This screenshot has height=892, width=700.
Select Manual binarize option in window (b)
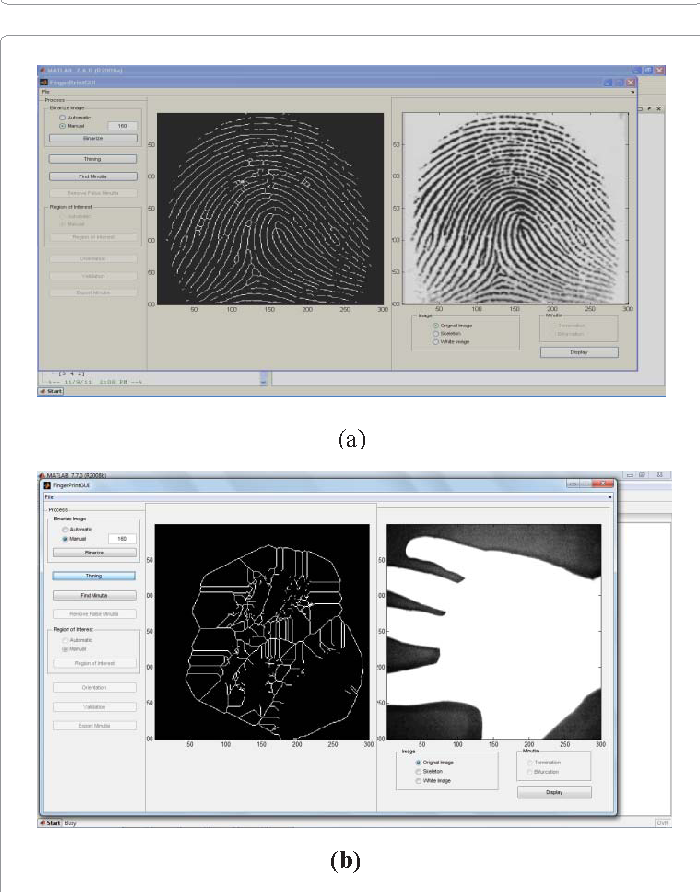point(65,539)
